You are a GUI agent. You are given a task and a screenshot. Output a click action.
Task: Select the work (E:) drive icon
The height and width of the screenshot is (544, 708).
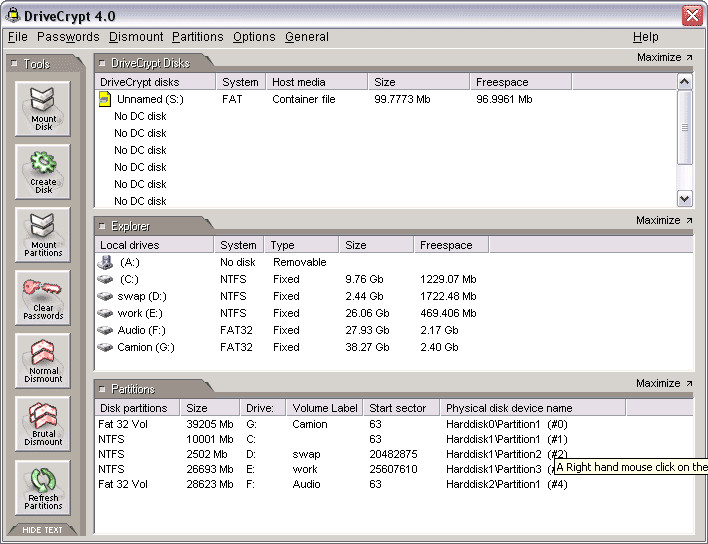point(105,313)
